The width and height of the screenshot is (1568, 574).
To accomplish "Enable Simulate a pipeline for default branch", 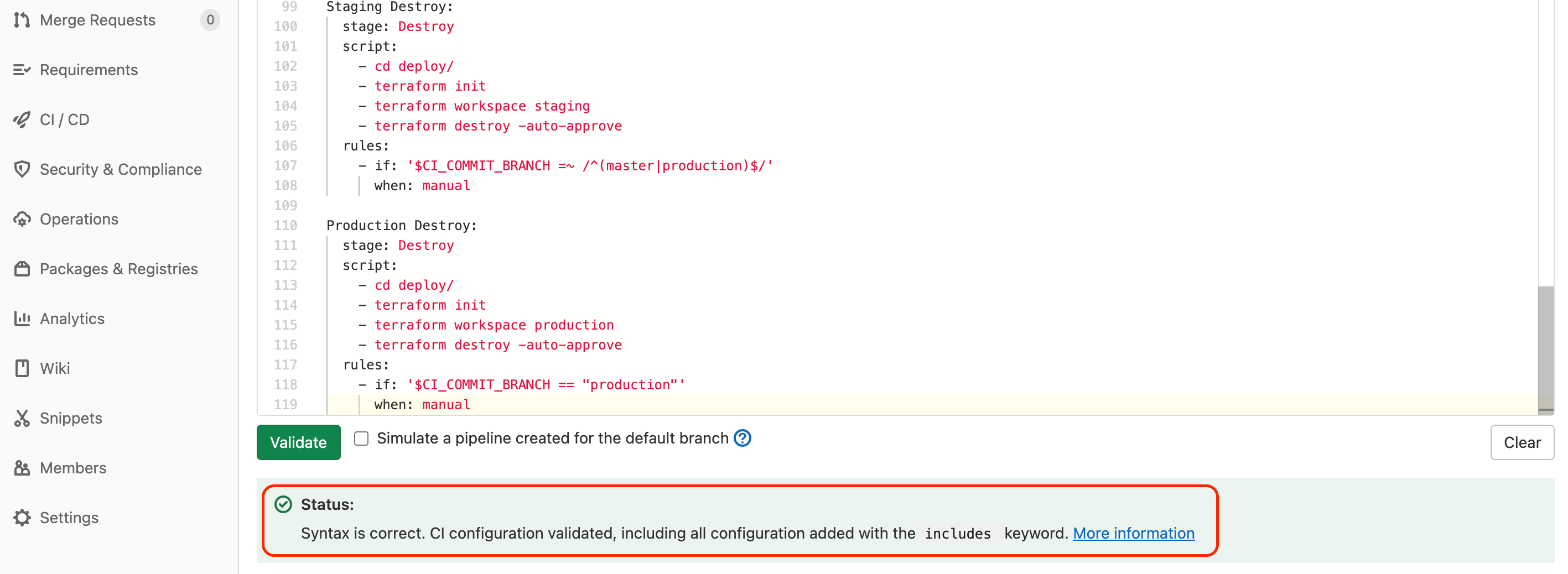I will (361, 439).
